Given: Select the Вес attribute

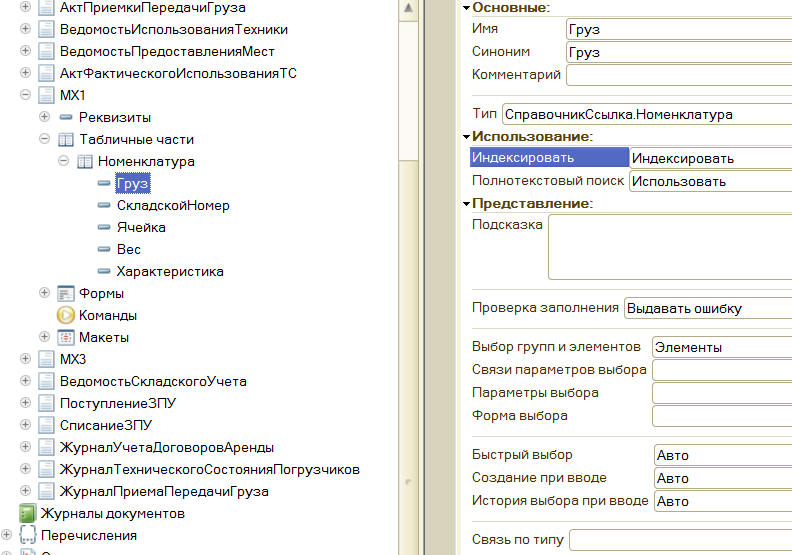Looking at the screenshot, I should (129, 249).
